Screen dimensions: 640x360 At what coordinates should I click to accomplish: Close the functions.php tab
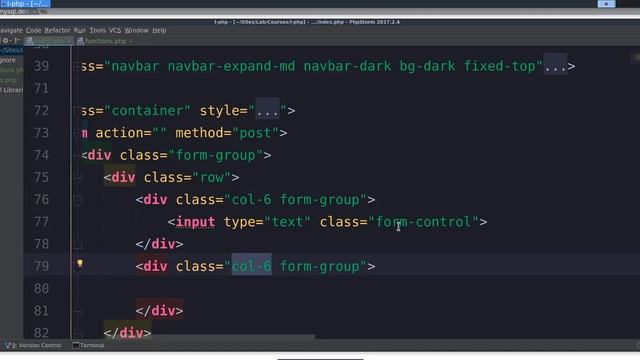[131, 41]
